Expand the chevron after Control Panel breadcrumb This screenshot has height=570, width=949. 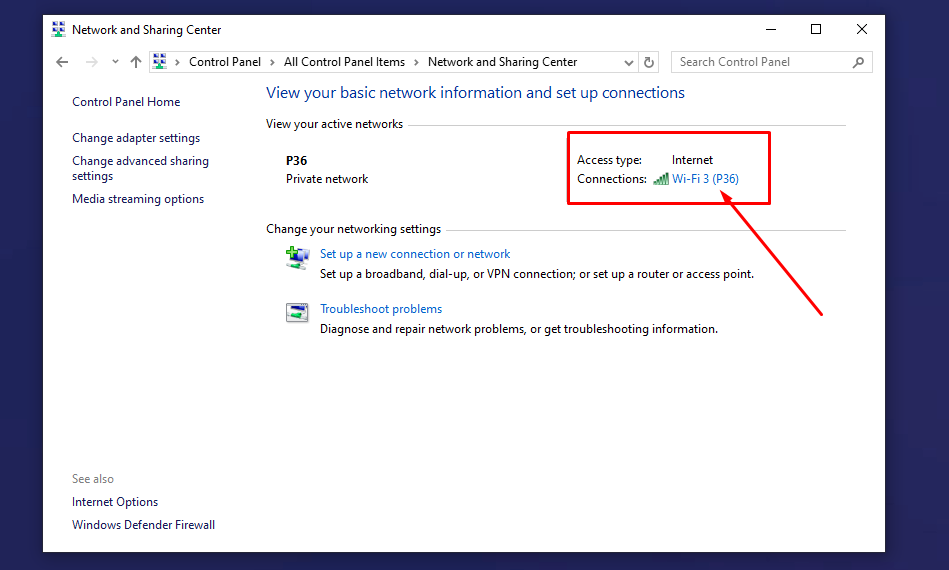pyautogui.click(x=272, y=62)
